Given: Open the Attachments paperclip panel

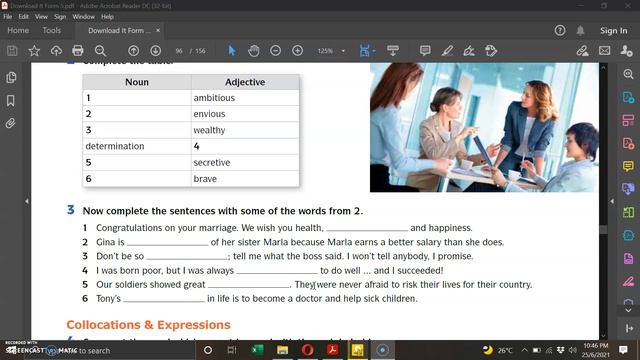Looking at the screenshot, I should pos(11,123).
